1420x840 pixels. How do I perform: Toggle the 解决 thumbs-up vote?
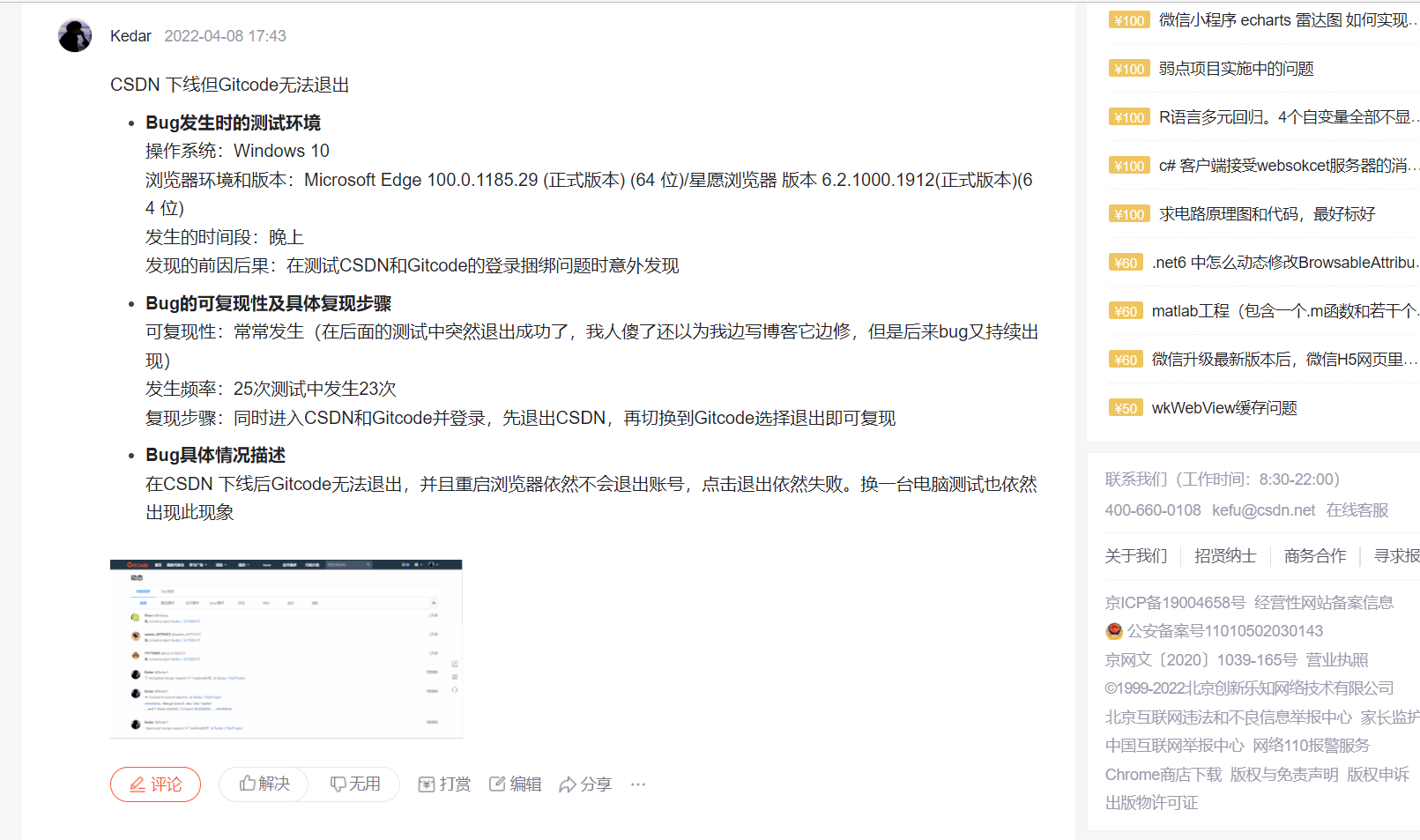tap(248, 784)
